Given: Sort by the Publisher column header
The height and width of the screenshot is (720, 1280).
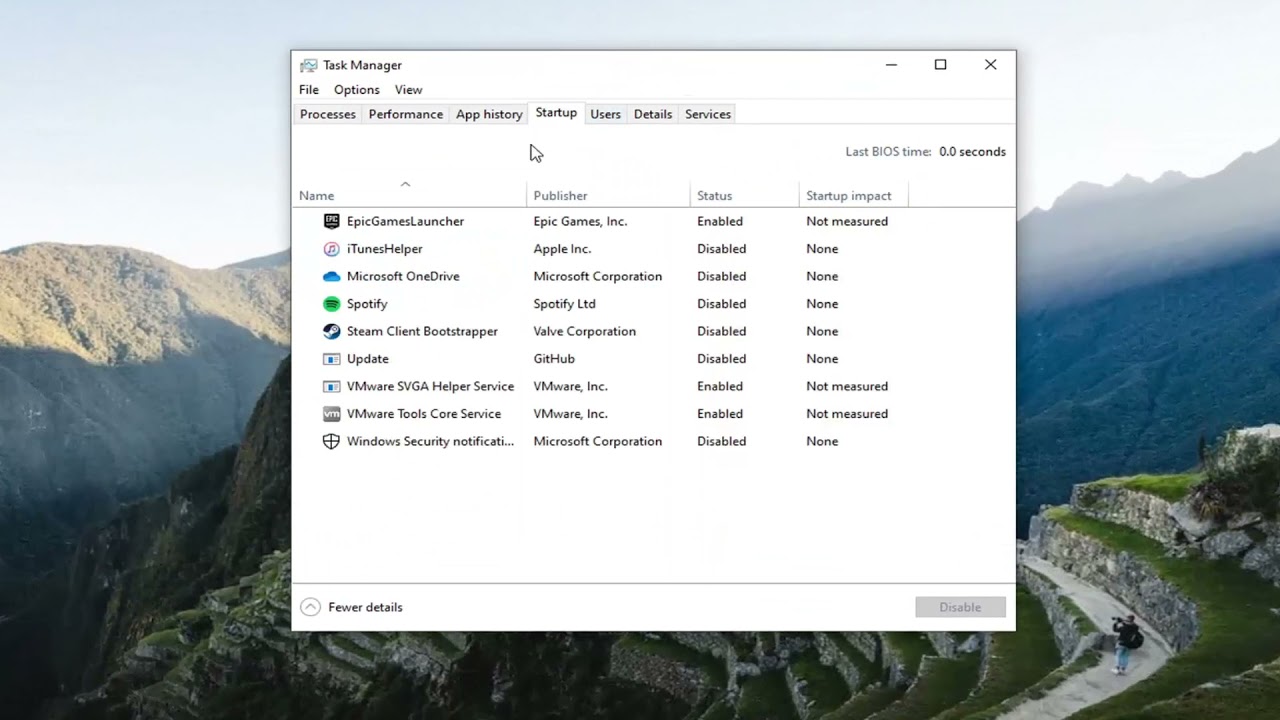Looking at the screenshot, I should (x=608, y=195).
